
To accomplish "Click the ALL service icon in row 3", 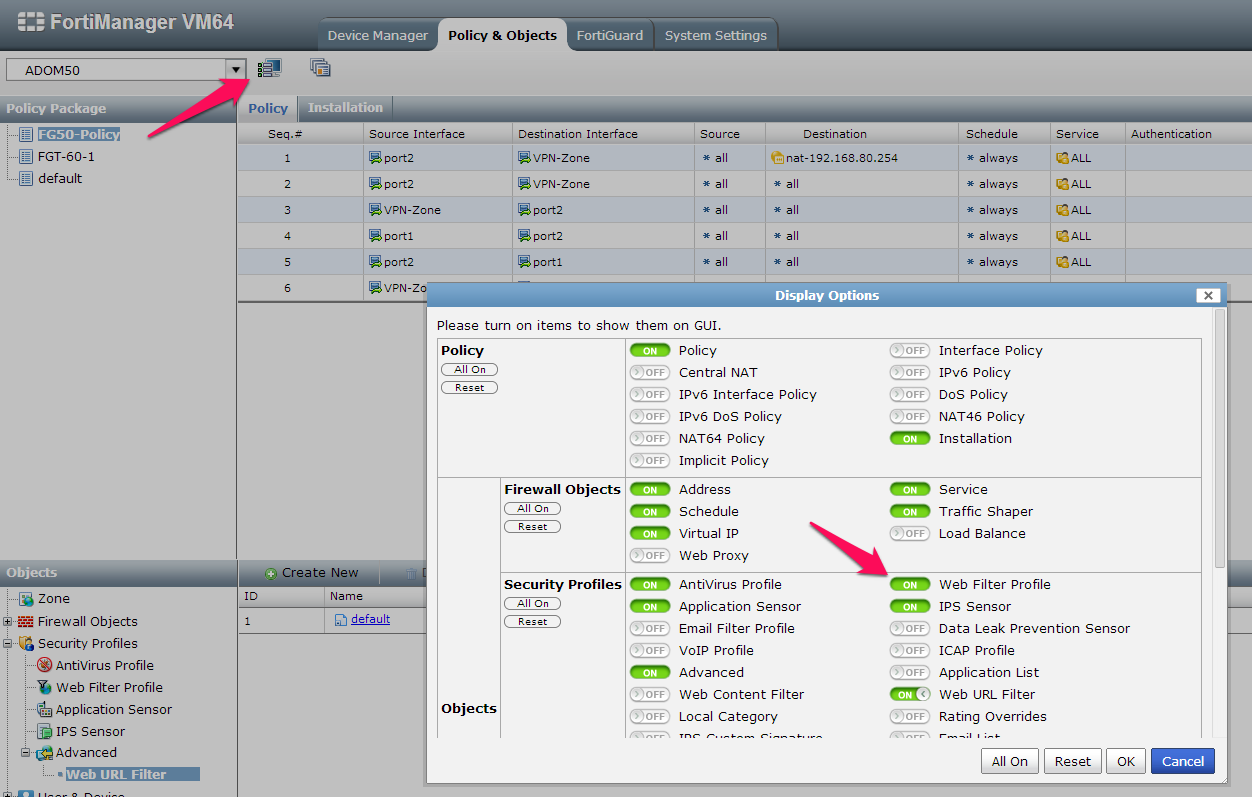I will 1063,210.
